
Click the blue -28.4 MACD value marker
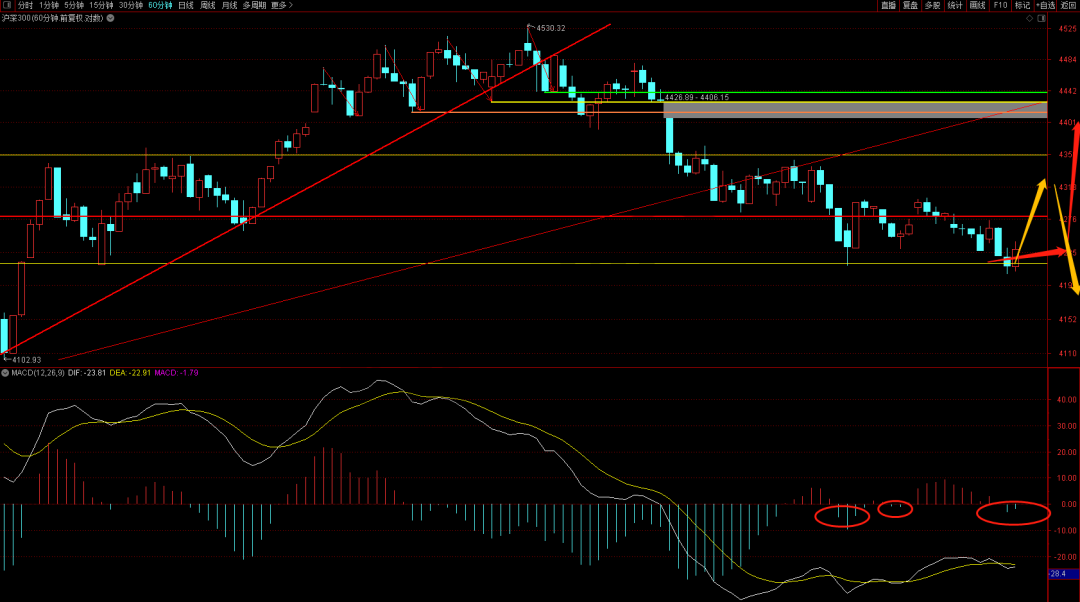coord(1060,574)
